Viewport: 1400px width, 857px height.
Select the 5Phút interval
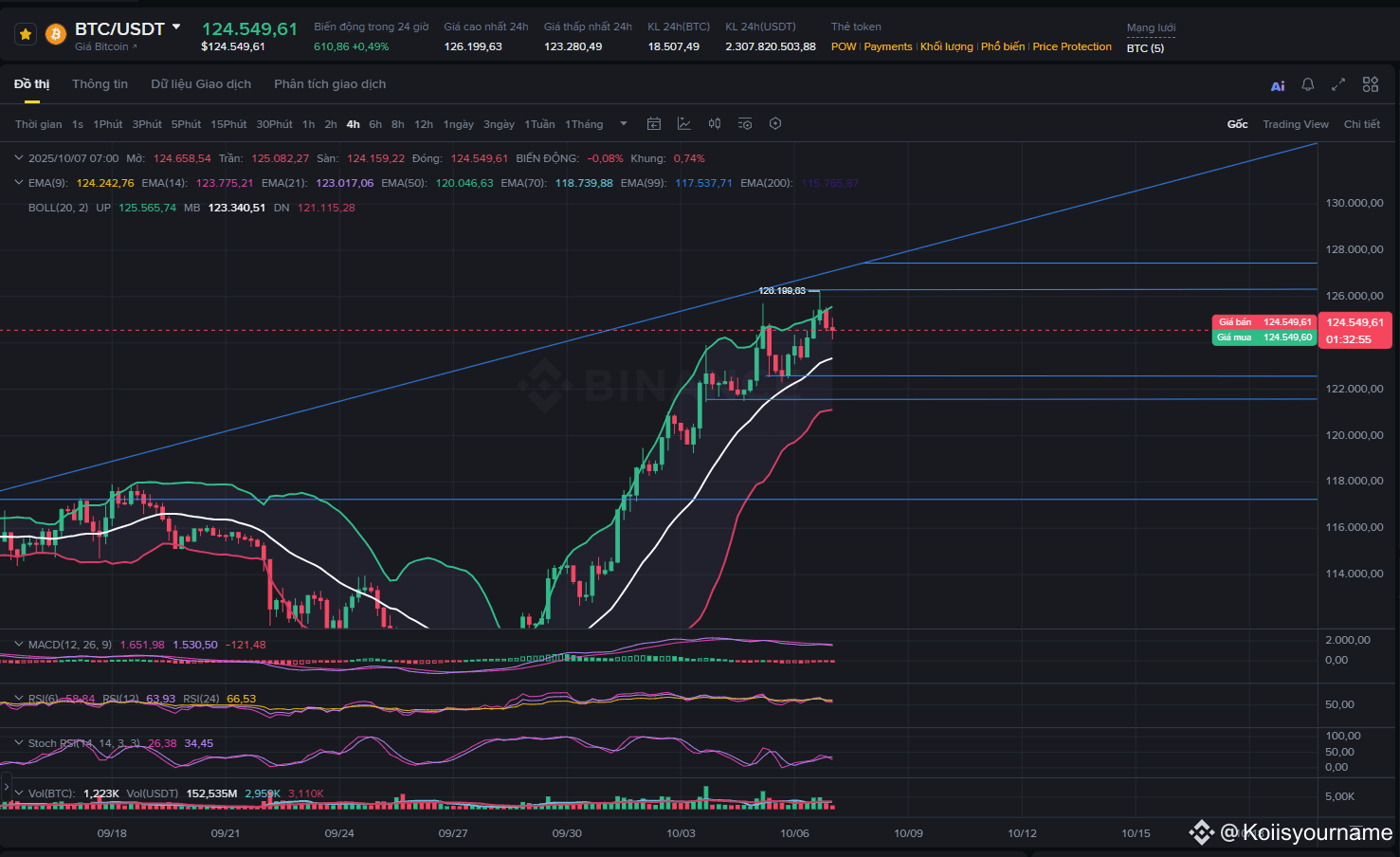click(x=186, y=124)
